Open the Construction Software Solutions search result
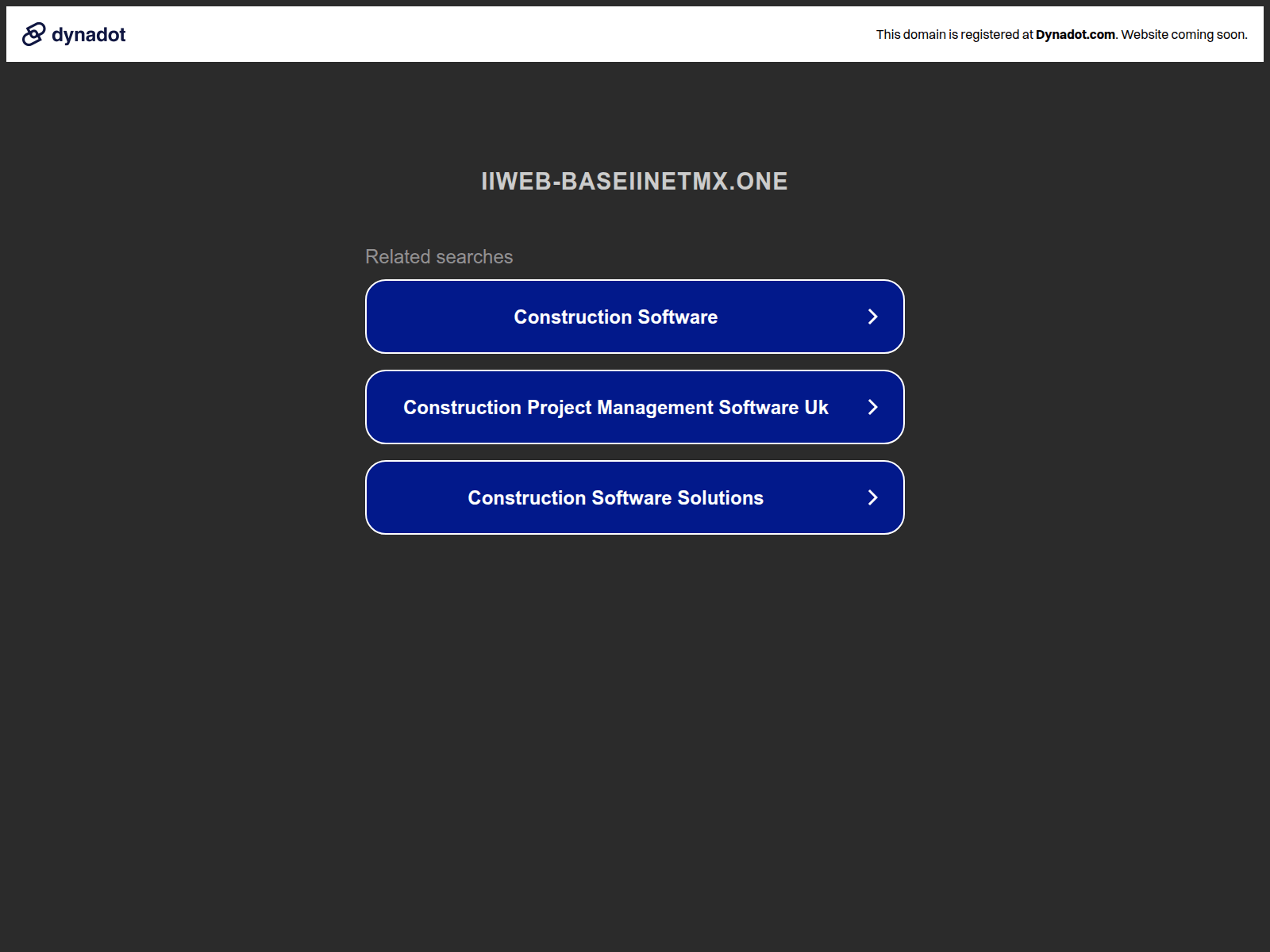 (635, 497)
